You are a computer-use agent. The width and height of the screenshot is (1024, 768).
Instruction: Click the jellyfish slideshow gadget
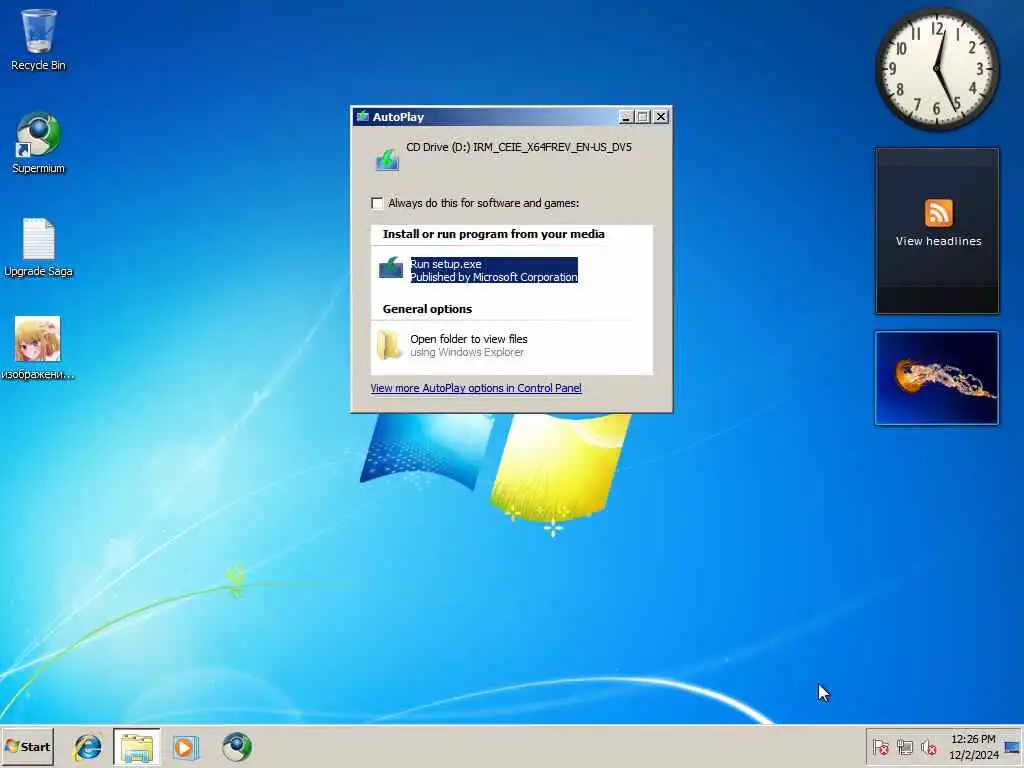(x=936, y=378)
